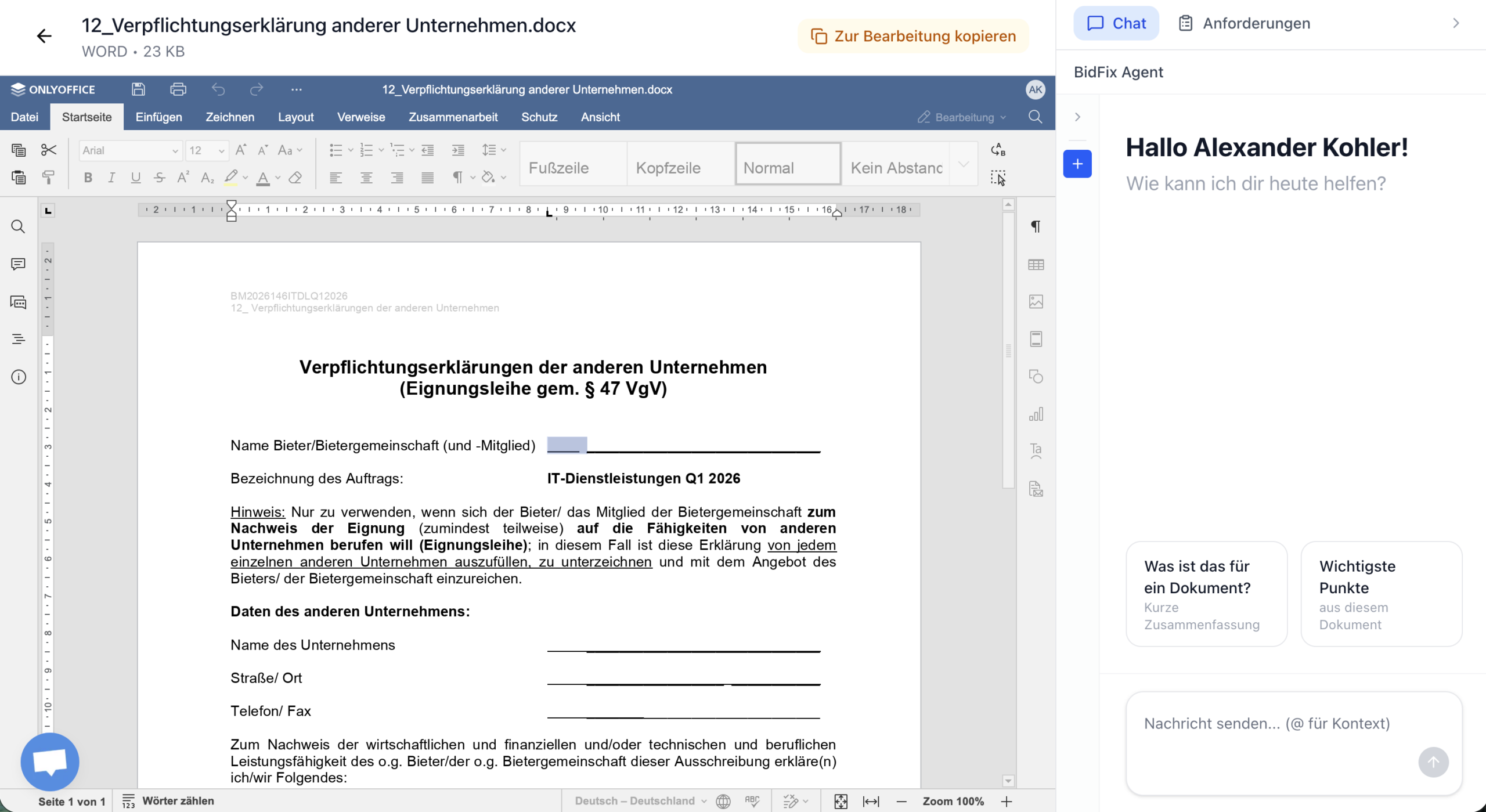Click the save icon in ONLYOFFICE header

tap(138, 89)
